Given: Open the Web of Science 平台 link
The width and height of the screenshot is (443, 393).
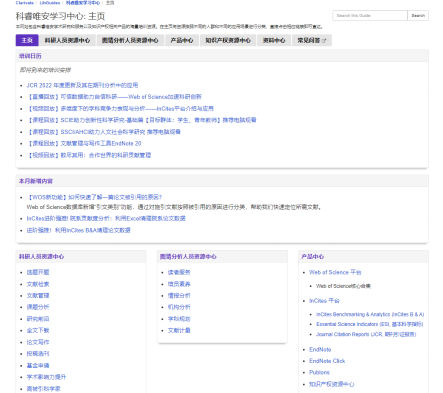Looking at the screenshot, I should pyautogui.click(x=335, y=272).
